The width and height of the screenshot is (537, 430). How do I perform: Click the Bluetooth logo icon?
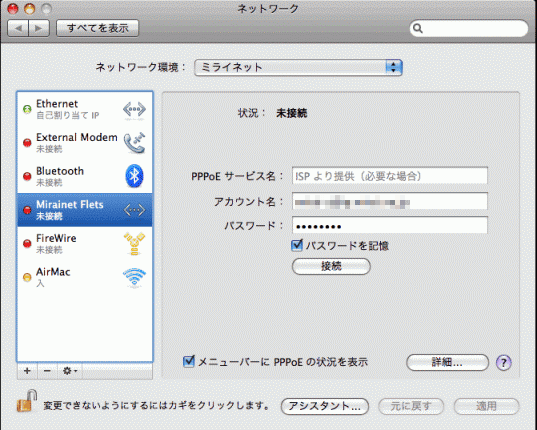(134, 176)
